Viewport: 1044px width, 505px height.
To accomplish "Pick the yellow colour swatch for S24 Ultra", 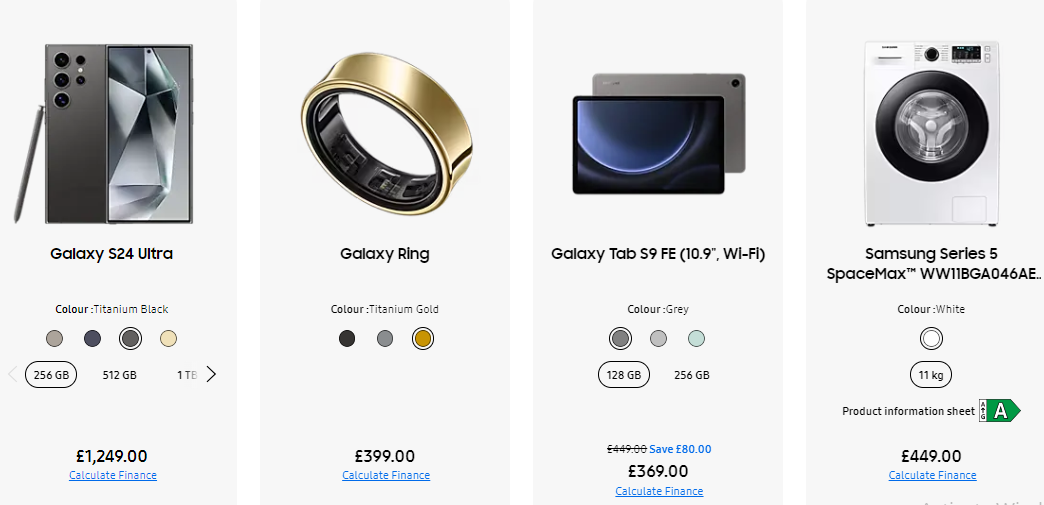I will click(168, 339).
